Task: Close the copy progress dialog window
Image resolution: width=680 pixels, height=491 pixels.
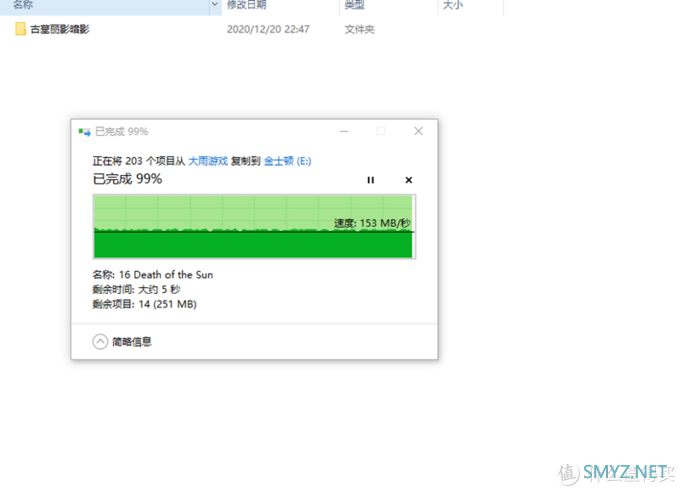Action: coord(418,131)
